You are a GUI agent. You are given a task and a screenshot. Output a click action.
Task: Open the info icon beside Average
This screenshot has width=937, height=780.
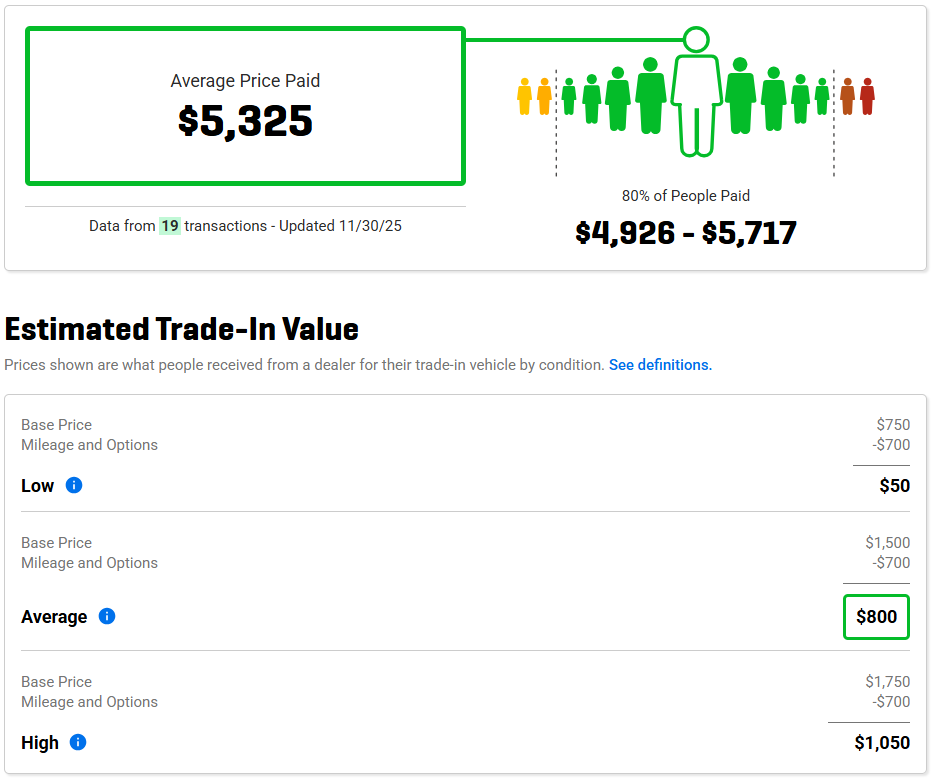tap(107, 616)
